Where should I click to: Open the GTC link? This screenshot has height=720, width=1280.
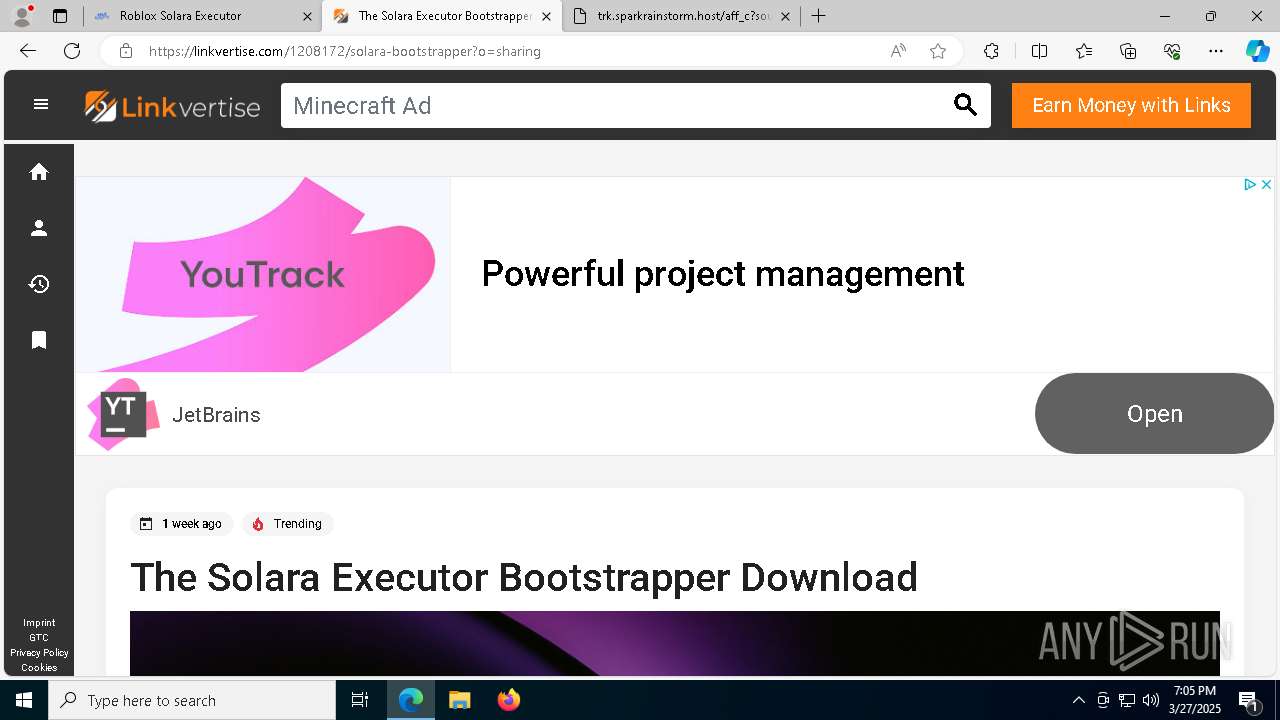pyautogui.click(x=39, y=638)
